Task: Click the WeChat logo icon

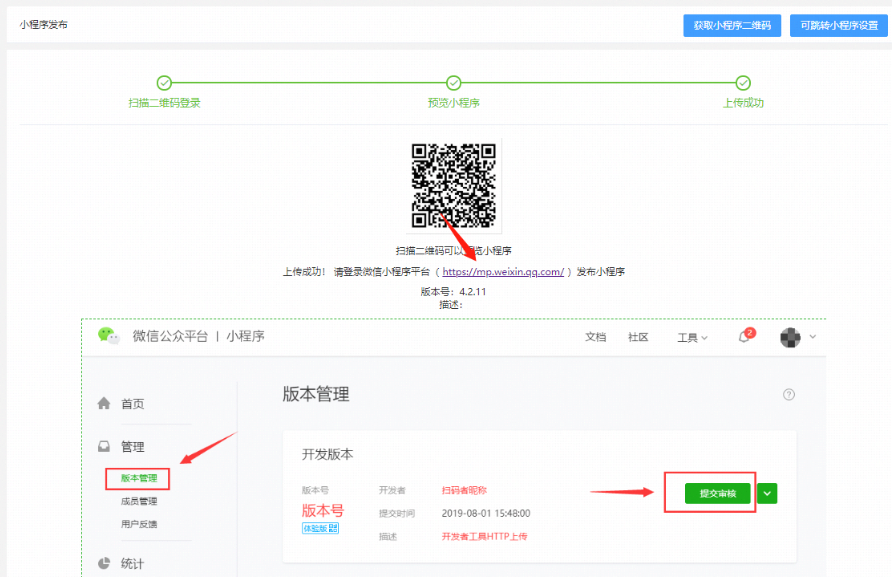Action: pyautogui.click(x=108, y=336)
